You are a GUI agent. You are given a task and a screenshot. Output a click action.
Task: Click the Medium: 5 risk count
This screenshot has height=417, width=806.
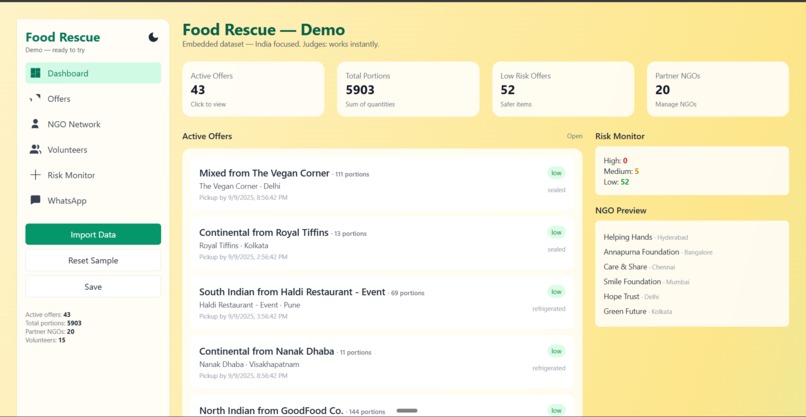click(621, 171)
